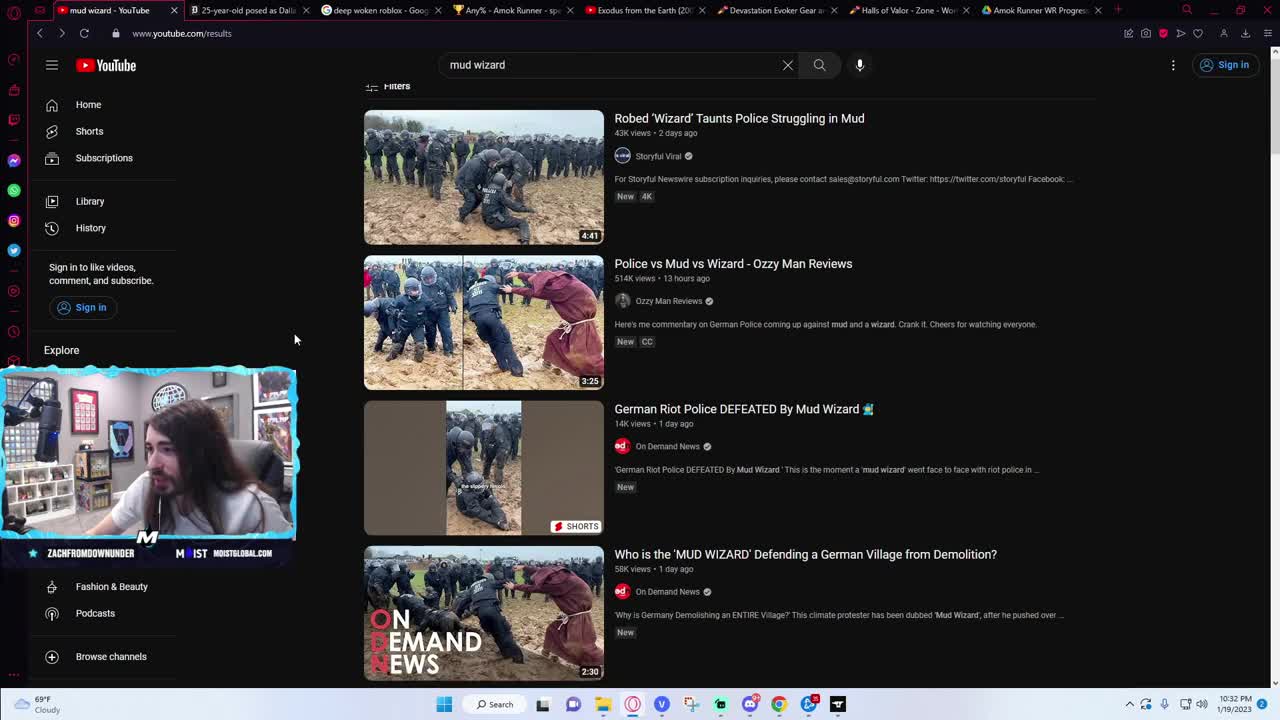The width and height of the screenshot is (1280, 720).
Task: Open title 'Robed Wizard Taunts Police Struggling in Mud'
Action: pos(739,118)
